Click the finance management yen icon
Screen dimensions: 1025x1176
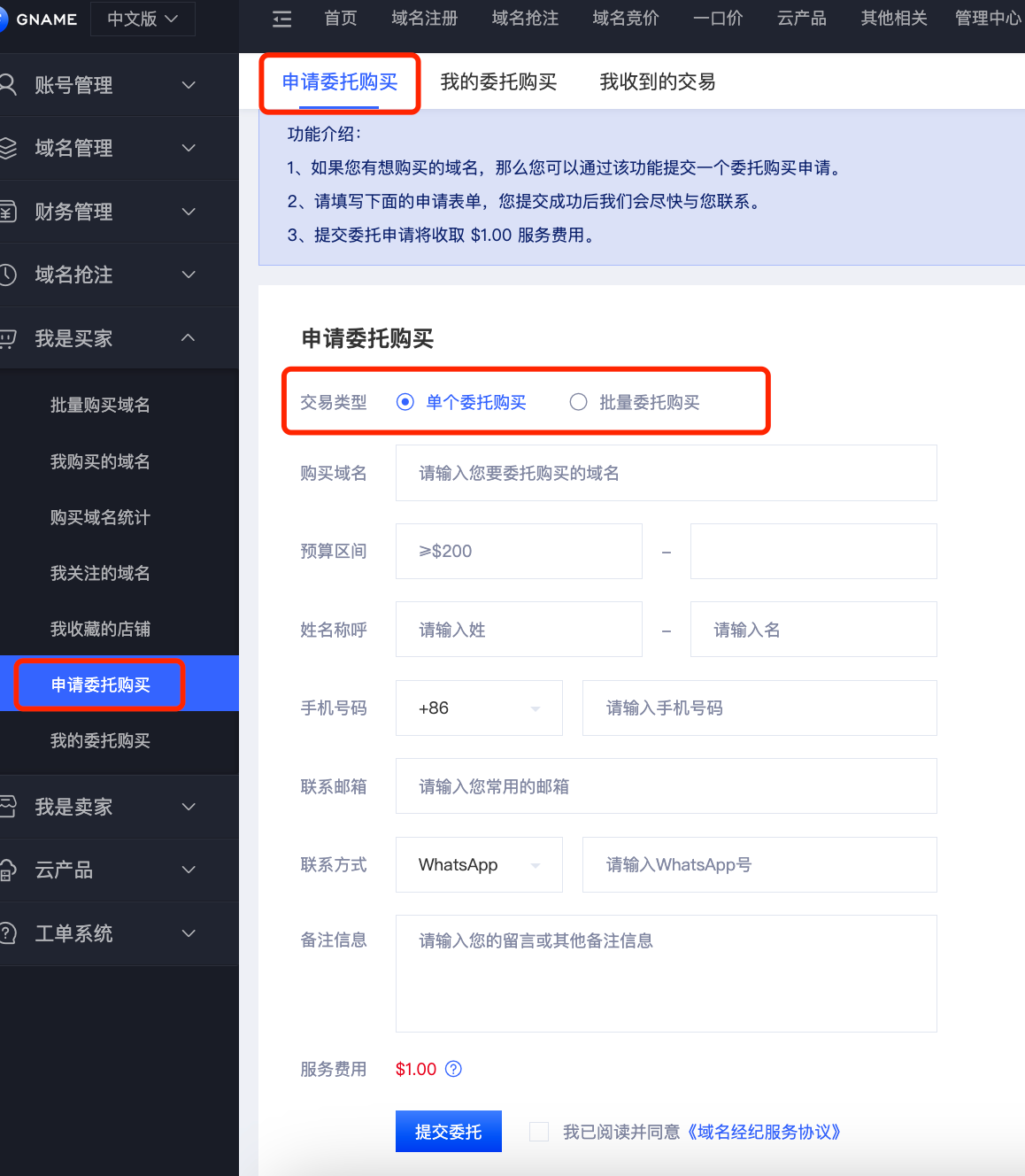click(x=8, y=211)
